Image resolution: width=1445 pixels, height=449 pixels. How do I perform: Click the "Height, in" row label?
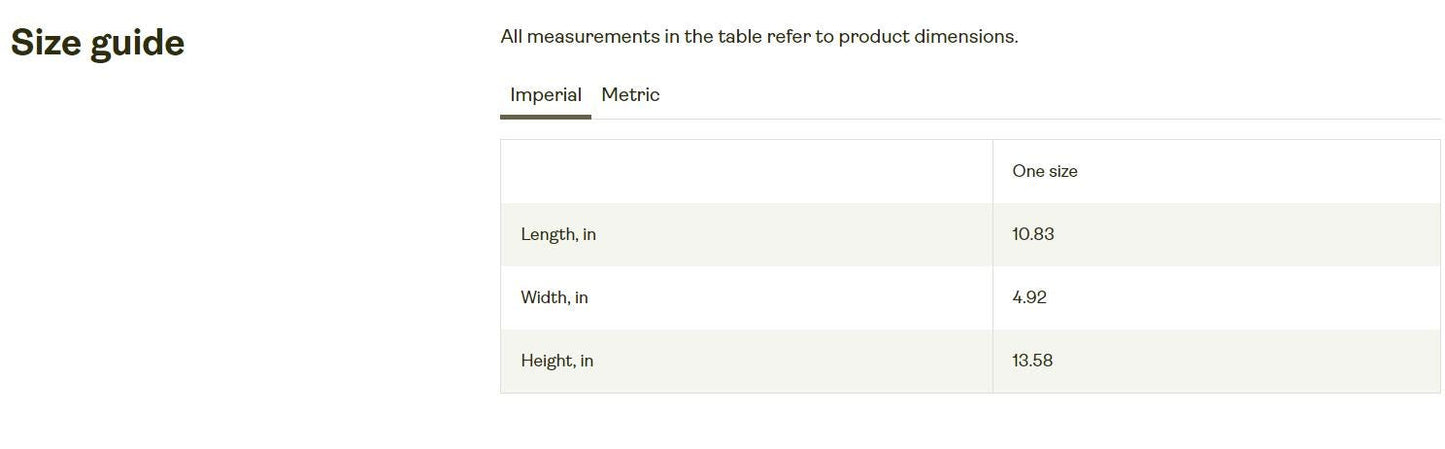click(x=557, y=360)
